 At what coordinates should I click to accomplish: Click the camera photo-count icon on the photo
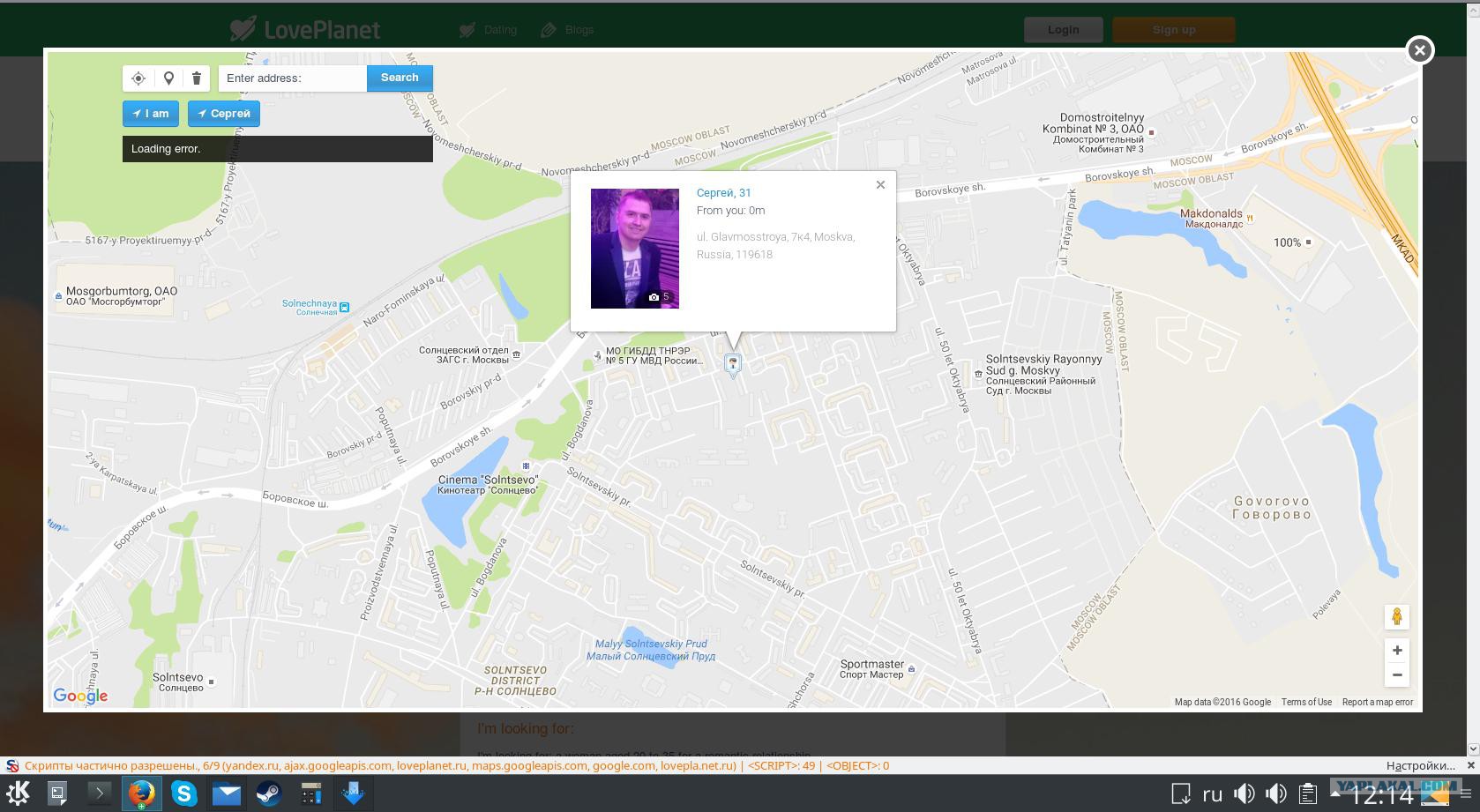tap(654, 297)
